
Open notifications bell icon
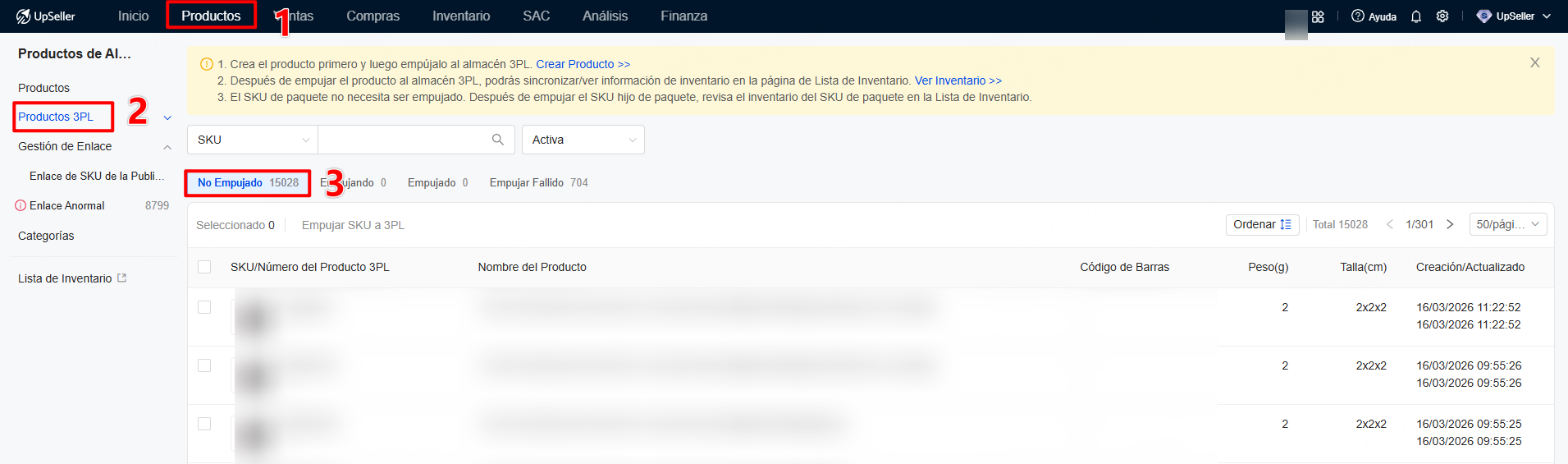point(1415,16)
